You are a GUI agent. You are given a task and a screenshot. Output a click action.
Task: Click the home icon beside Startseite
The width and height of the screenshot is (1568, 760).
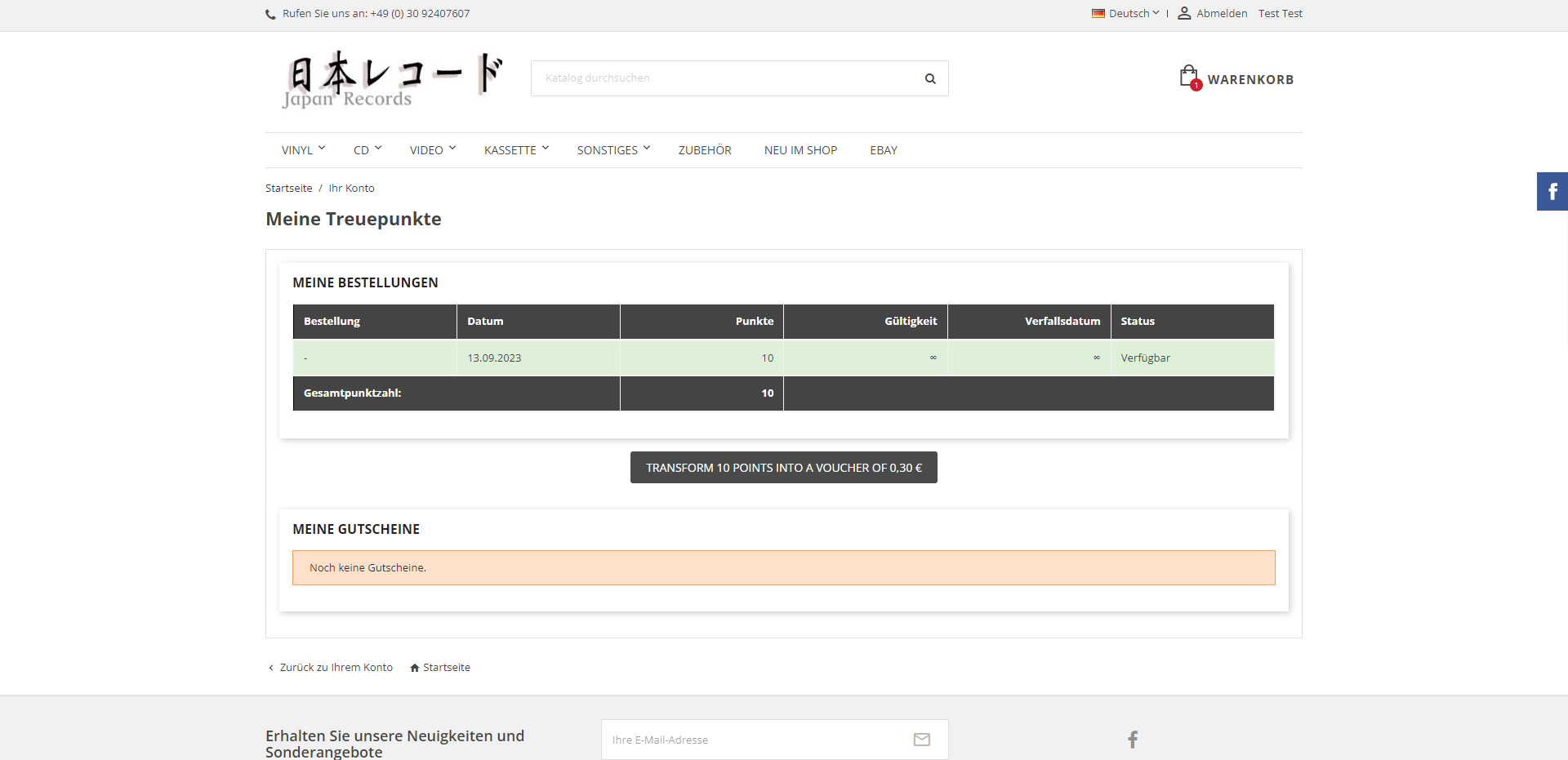coord(415,668)
